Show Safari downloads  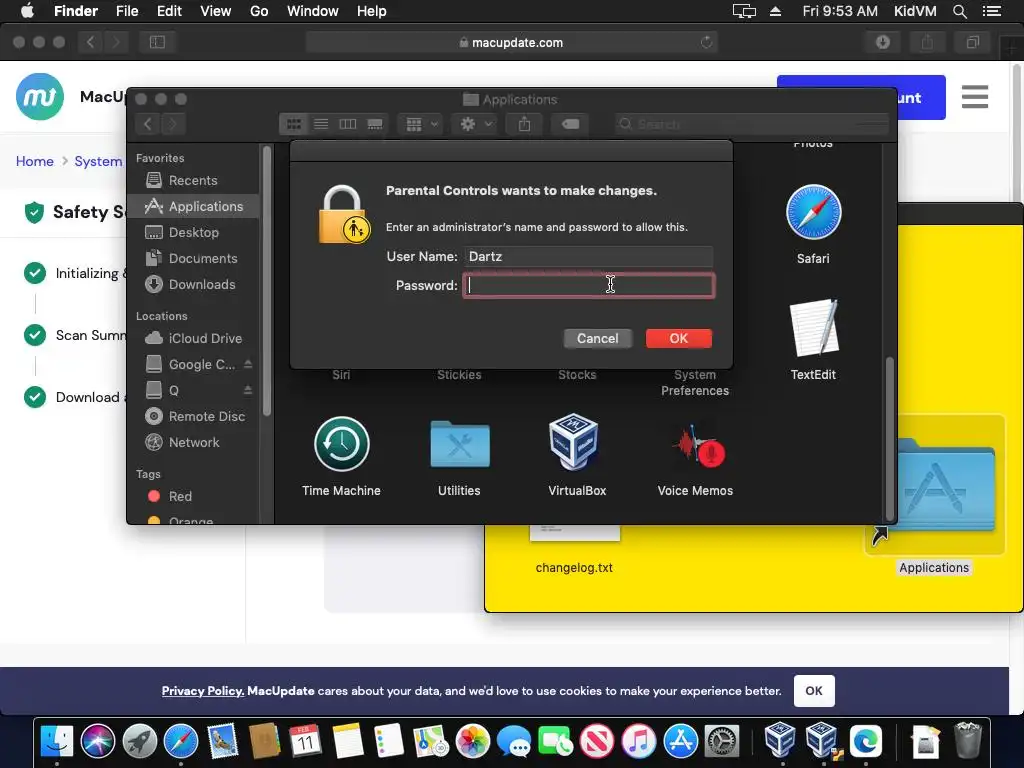(883, 42)
